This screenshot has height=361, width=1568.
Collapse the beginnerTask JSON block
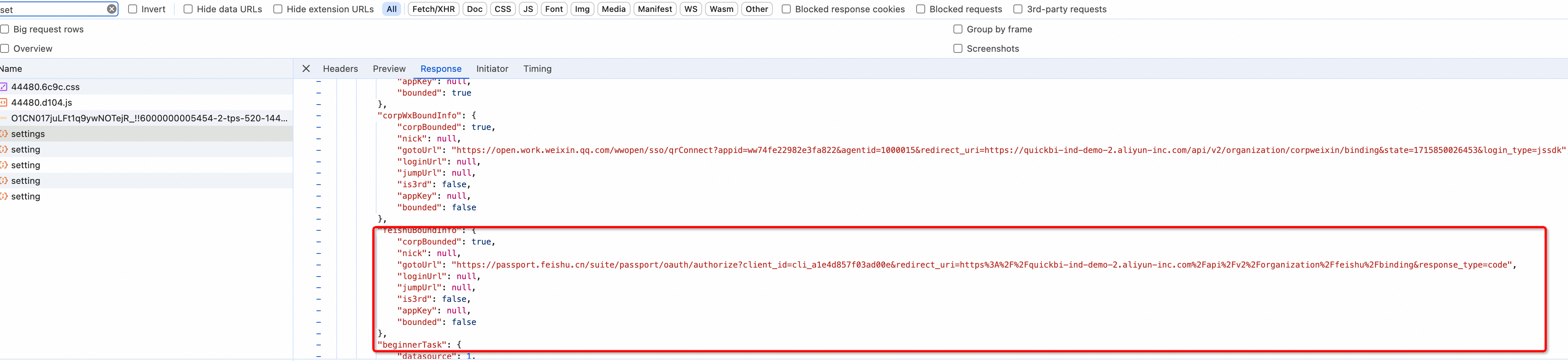click(x=318, y=345)
